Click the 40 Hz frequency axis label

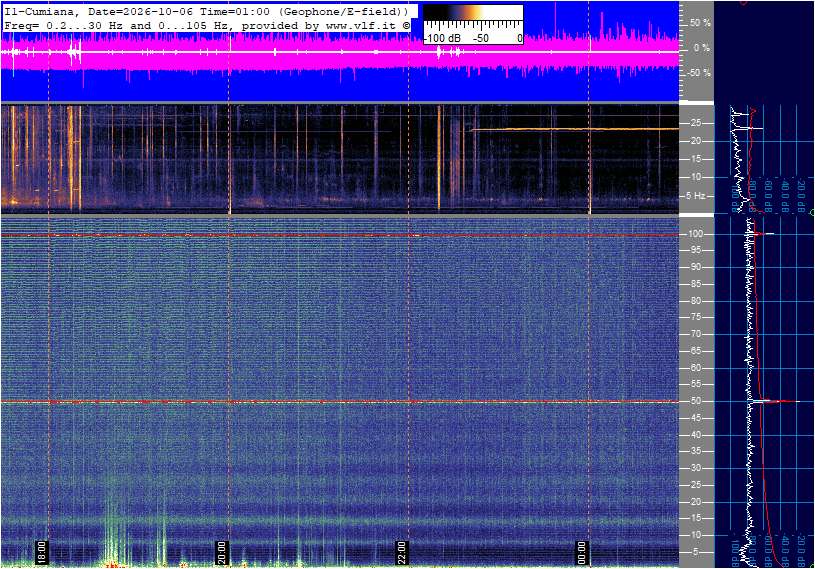click(695, 435)
